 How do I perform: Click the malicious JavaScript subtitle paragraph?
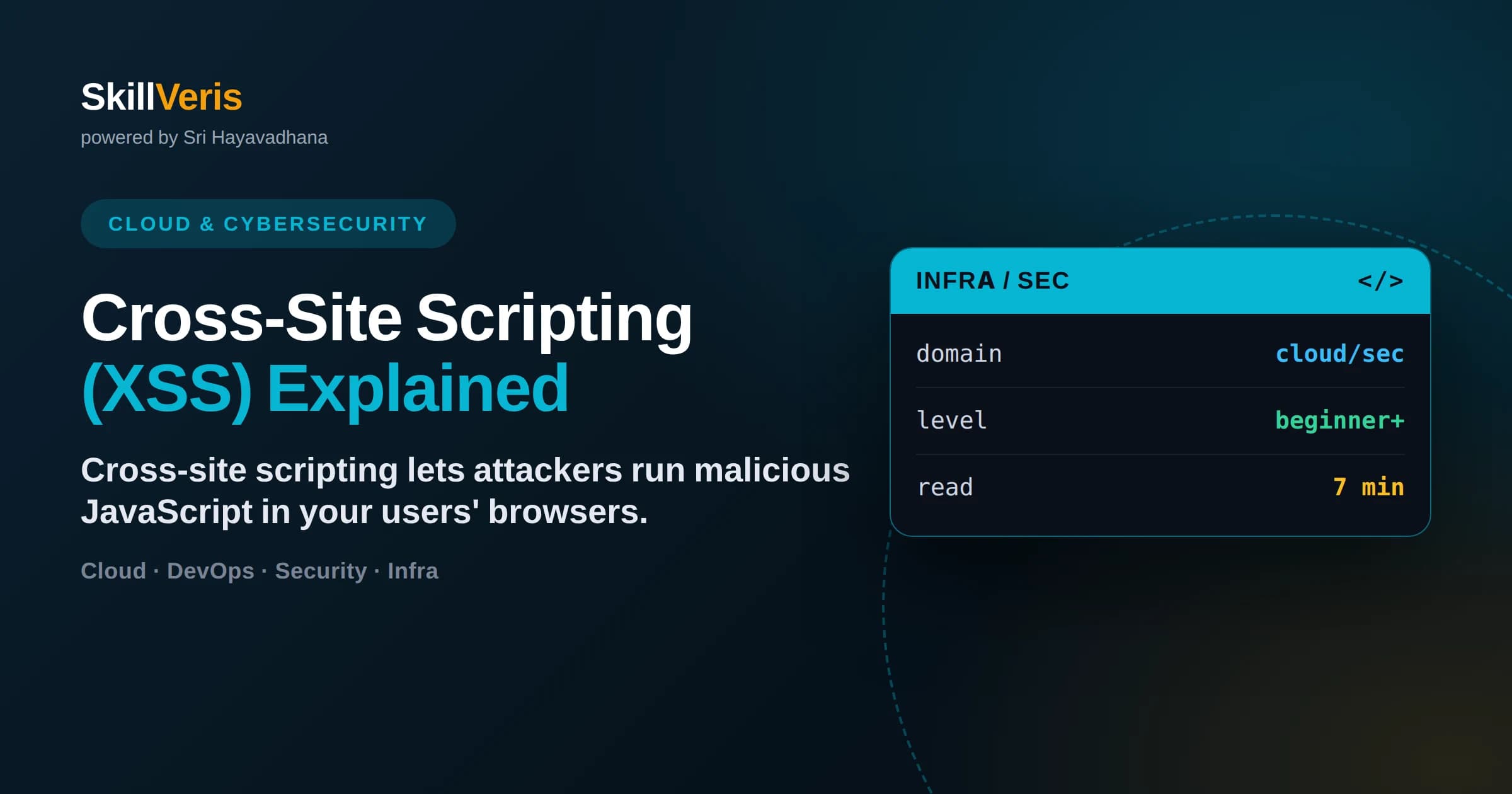point(466,491)
